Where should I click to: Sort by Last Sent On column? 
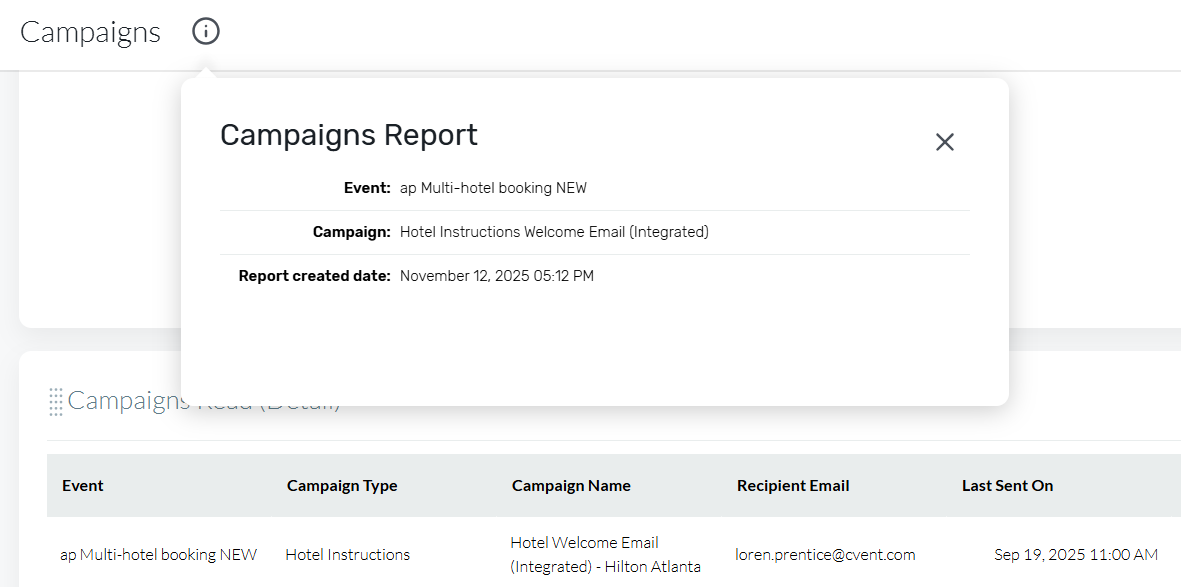1007,486
